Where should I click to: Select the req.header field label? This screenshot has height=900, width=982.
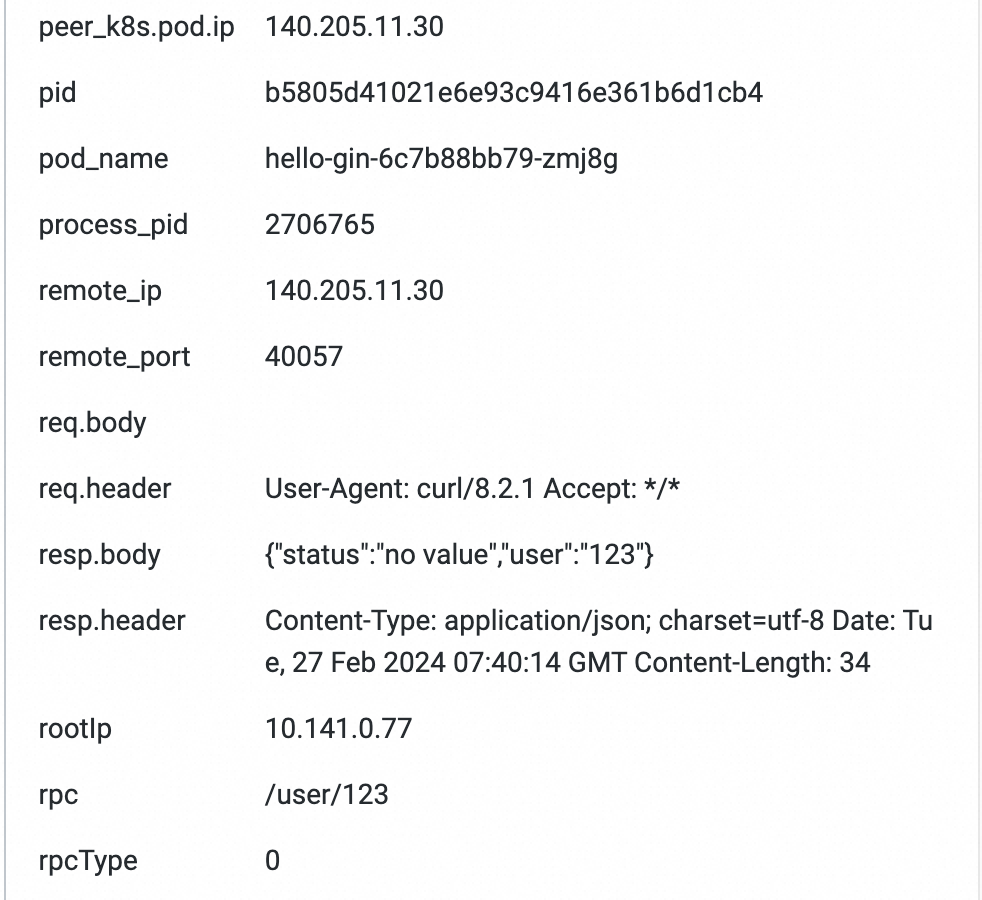pyautogui.click(x=105, y=489)
